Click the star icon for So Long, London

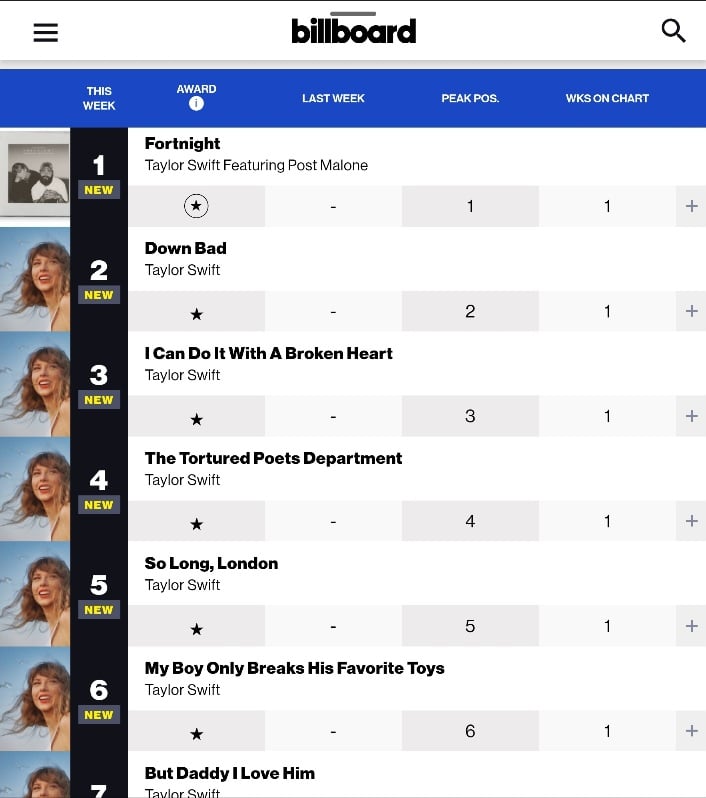click(x=196, y=629)
